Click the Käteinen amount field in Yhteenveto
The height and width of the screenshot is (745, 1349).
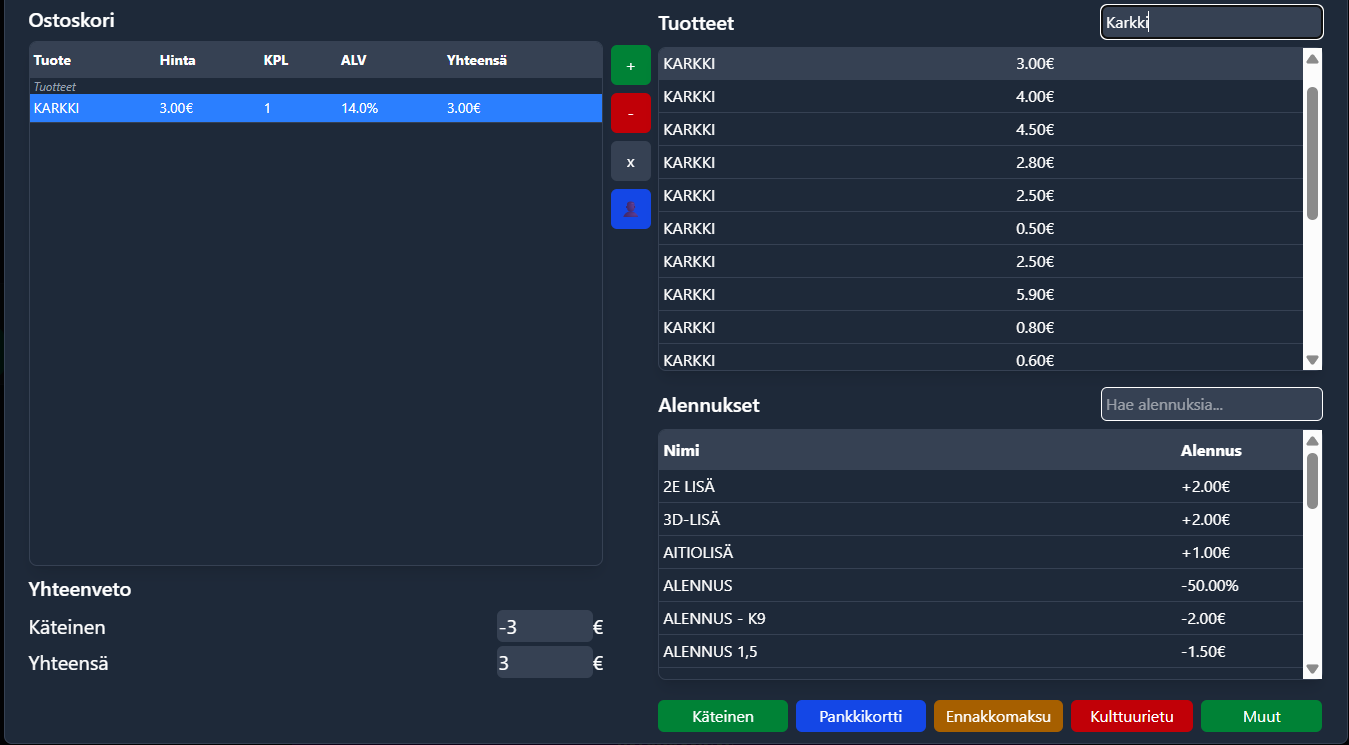[x=544, y=627]
